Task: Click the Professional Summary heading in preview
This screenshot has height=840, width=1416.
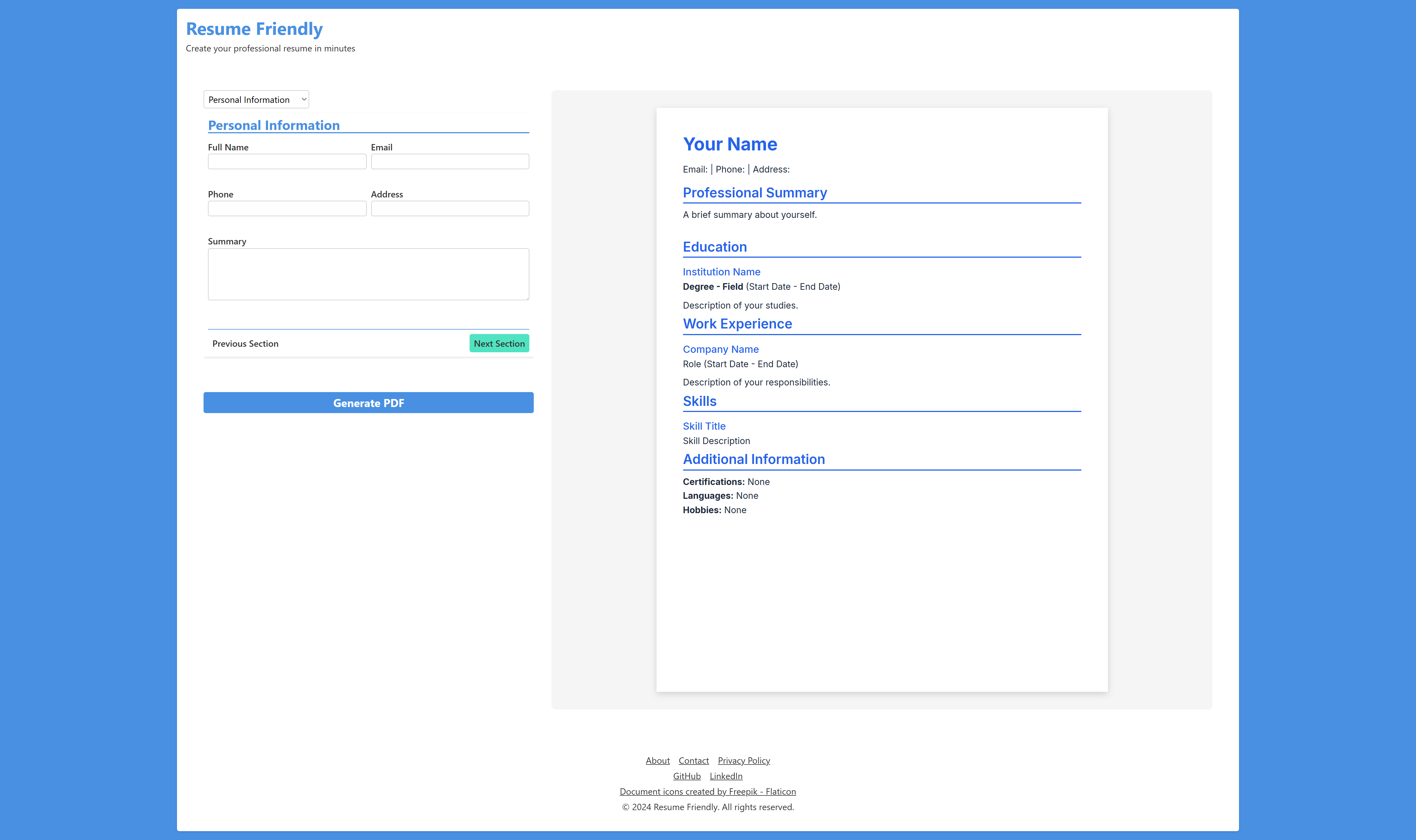Action: [755, 193]
